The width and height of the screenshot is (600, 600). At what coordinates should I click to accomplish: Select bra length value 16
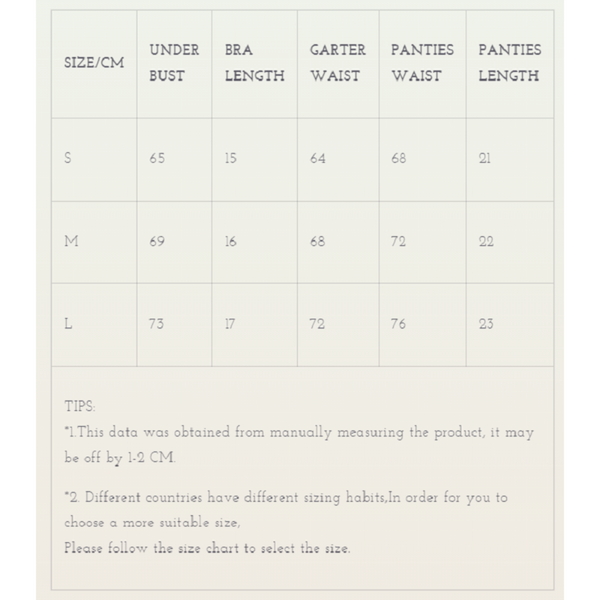point(231,242)
